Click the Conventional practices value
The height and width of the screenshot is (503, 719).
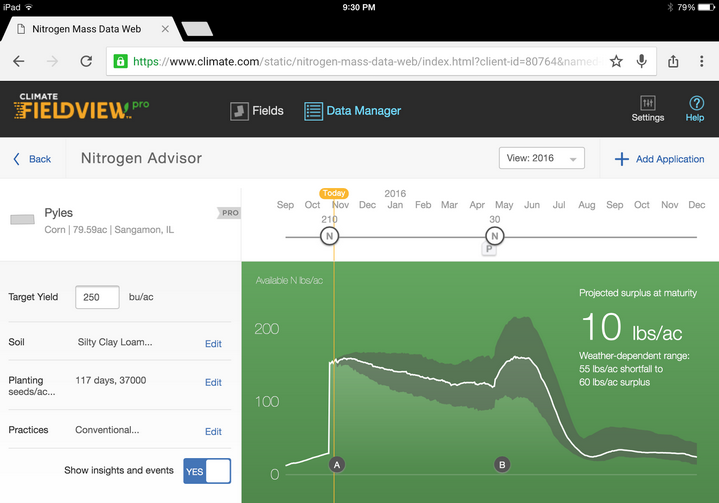[x=107, y=430]
